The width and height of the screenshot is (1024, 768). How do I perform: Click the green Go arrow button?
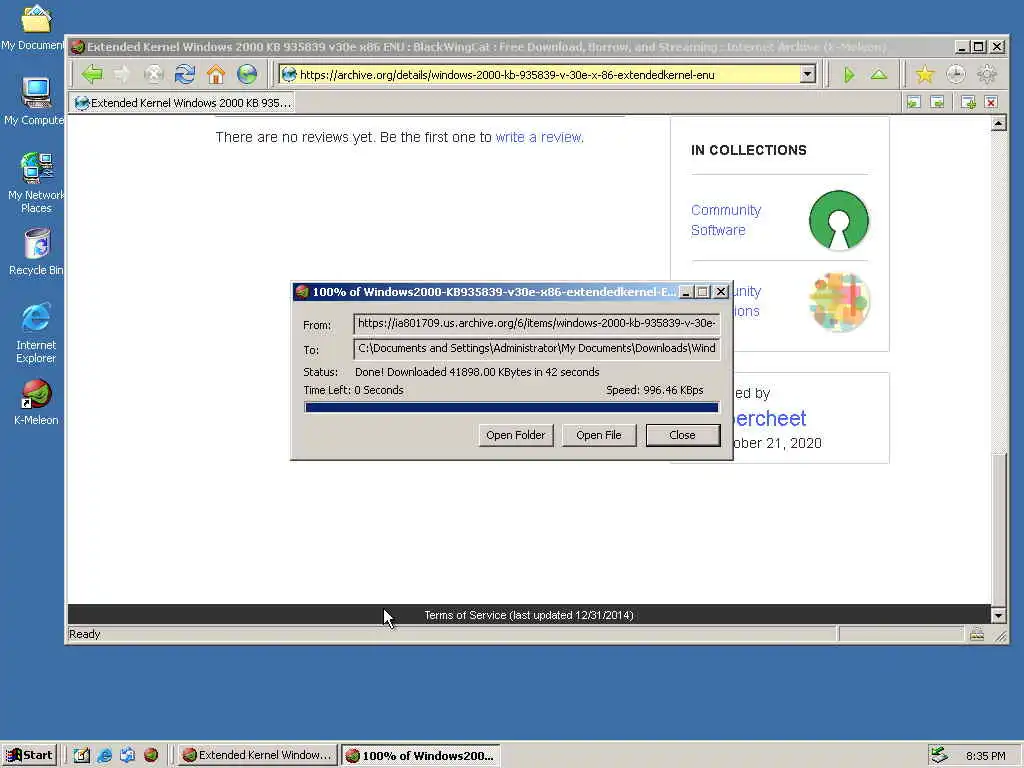pyautogui.click(x=848, y=75)
